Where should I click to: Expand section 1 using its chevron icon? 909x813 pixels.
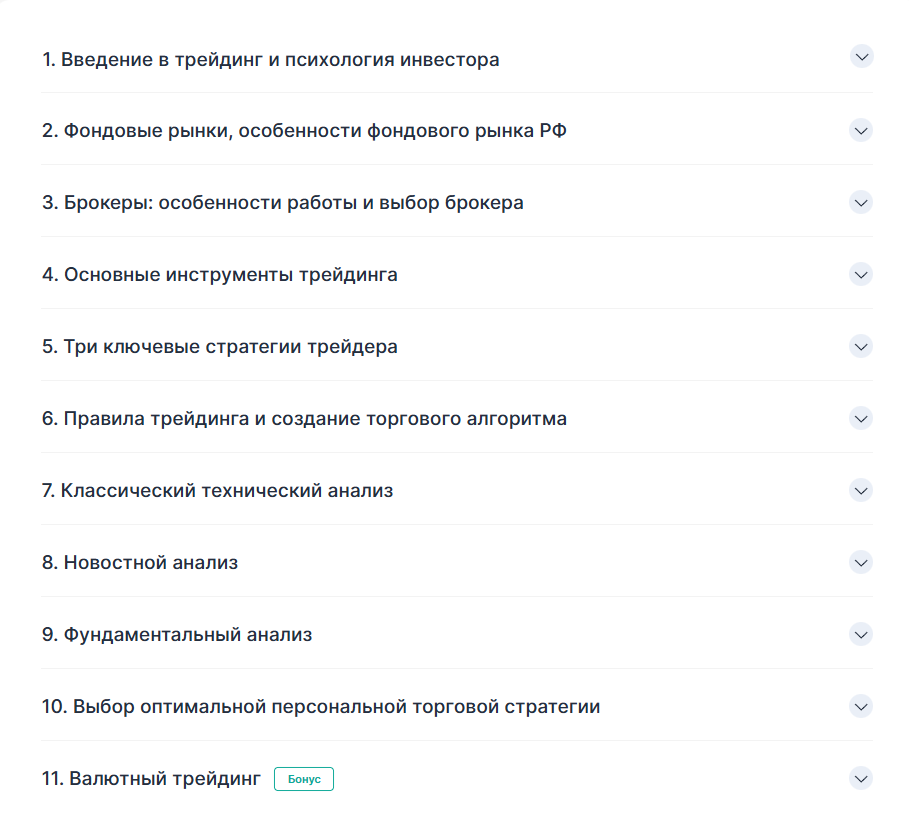click(861, 57)
